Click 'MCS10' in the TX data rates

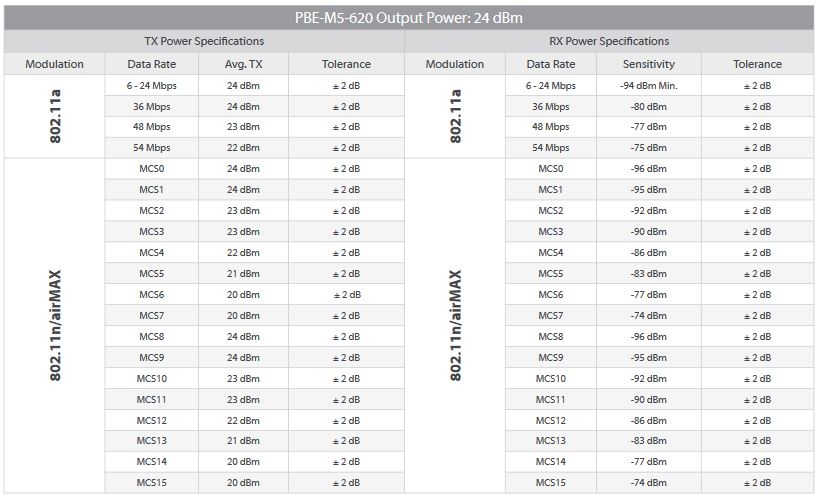(x=151, y=379)
